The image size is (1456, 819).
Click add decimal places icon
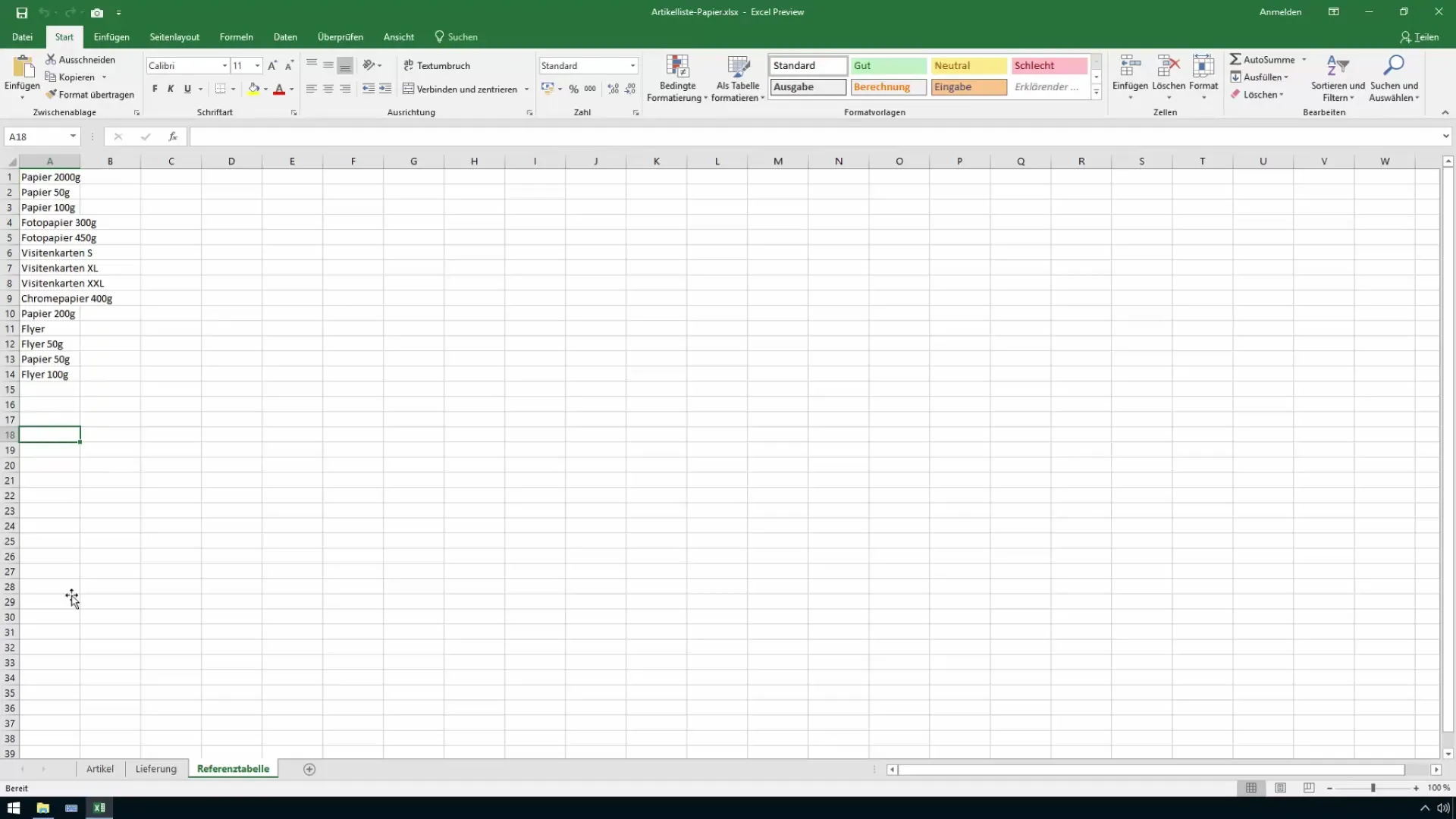pyautogui.click(x=613, y=89)
